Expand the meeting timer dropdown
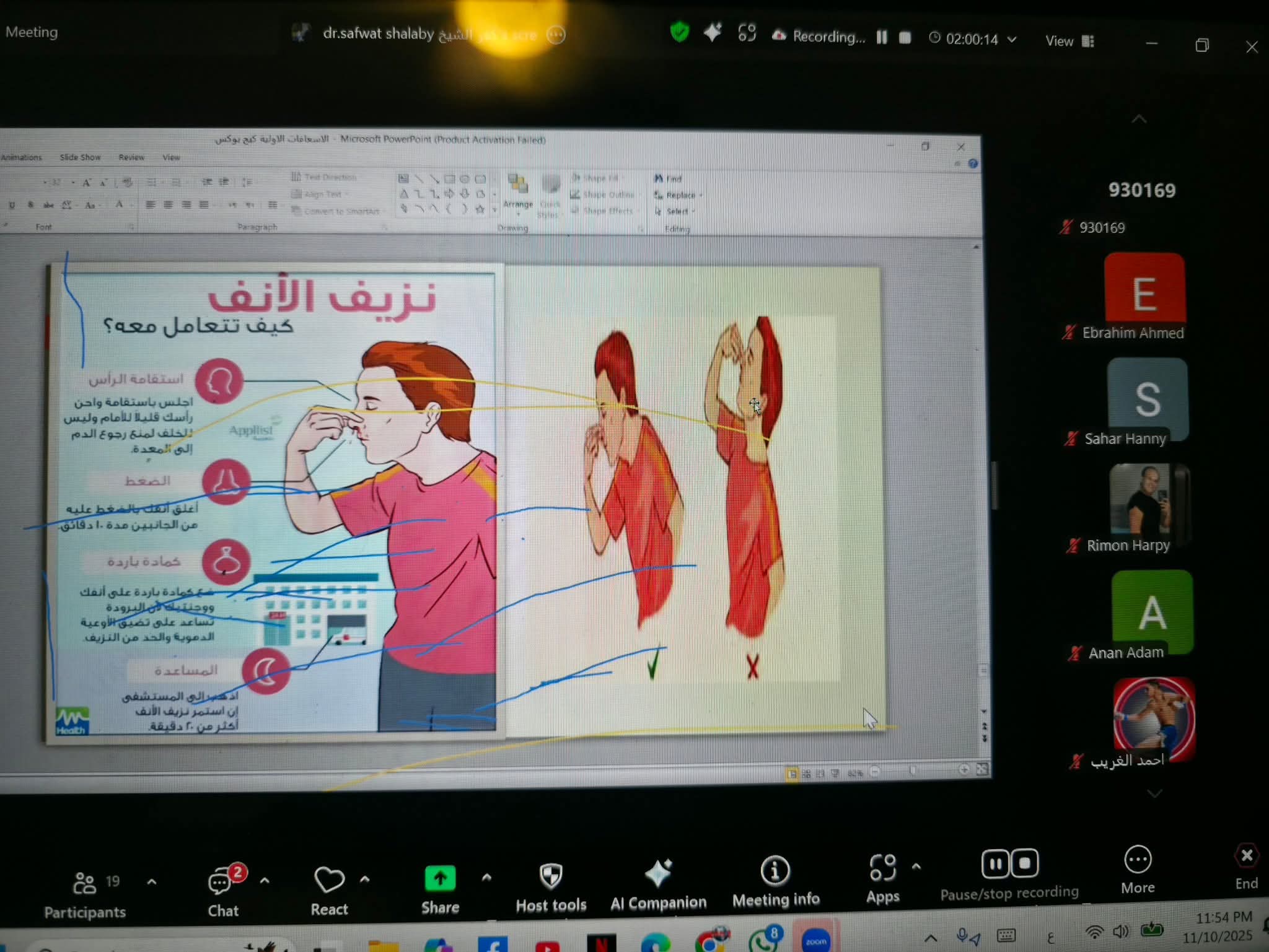The height and width of the screenshot is (952, 1269). tap(1012, 40)
